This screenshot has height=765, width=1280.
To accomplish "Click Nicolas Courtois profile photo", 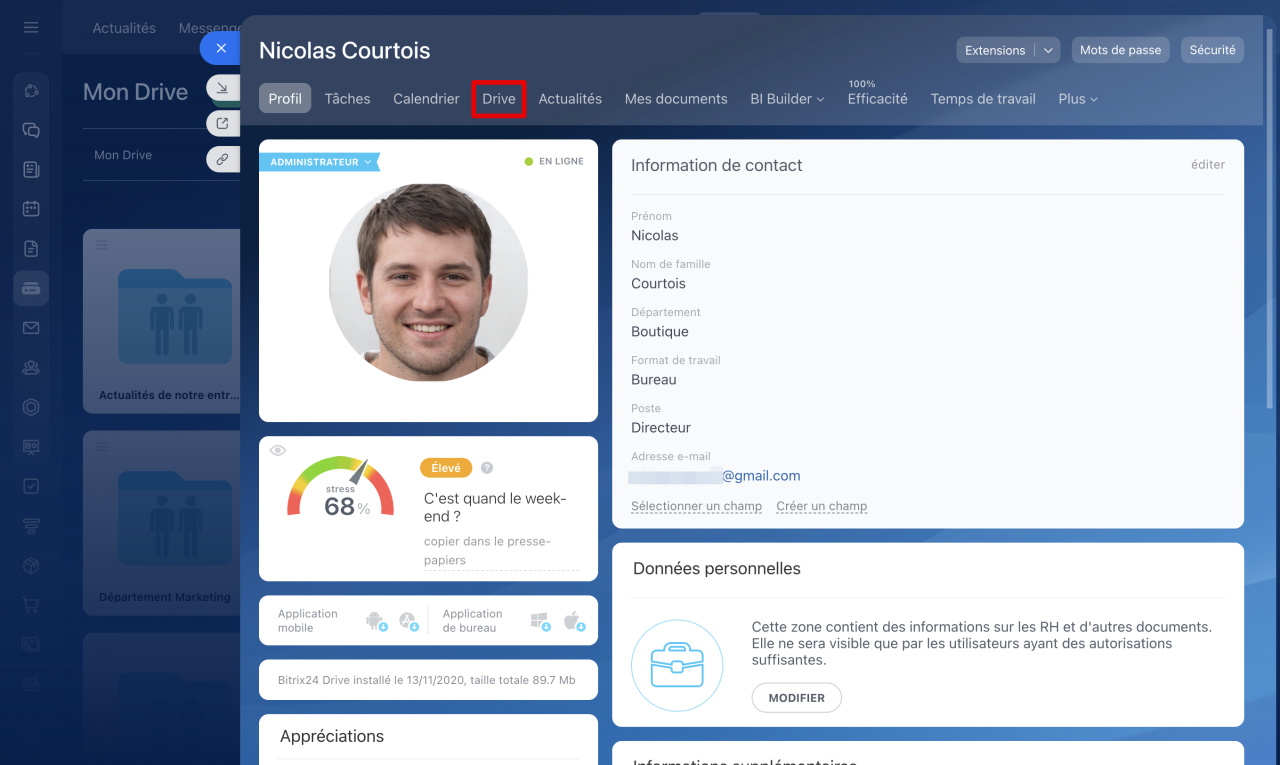I will 428,283.
